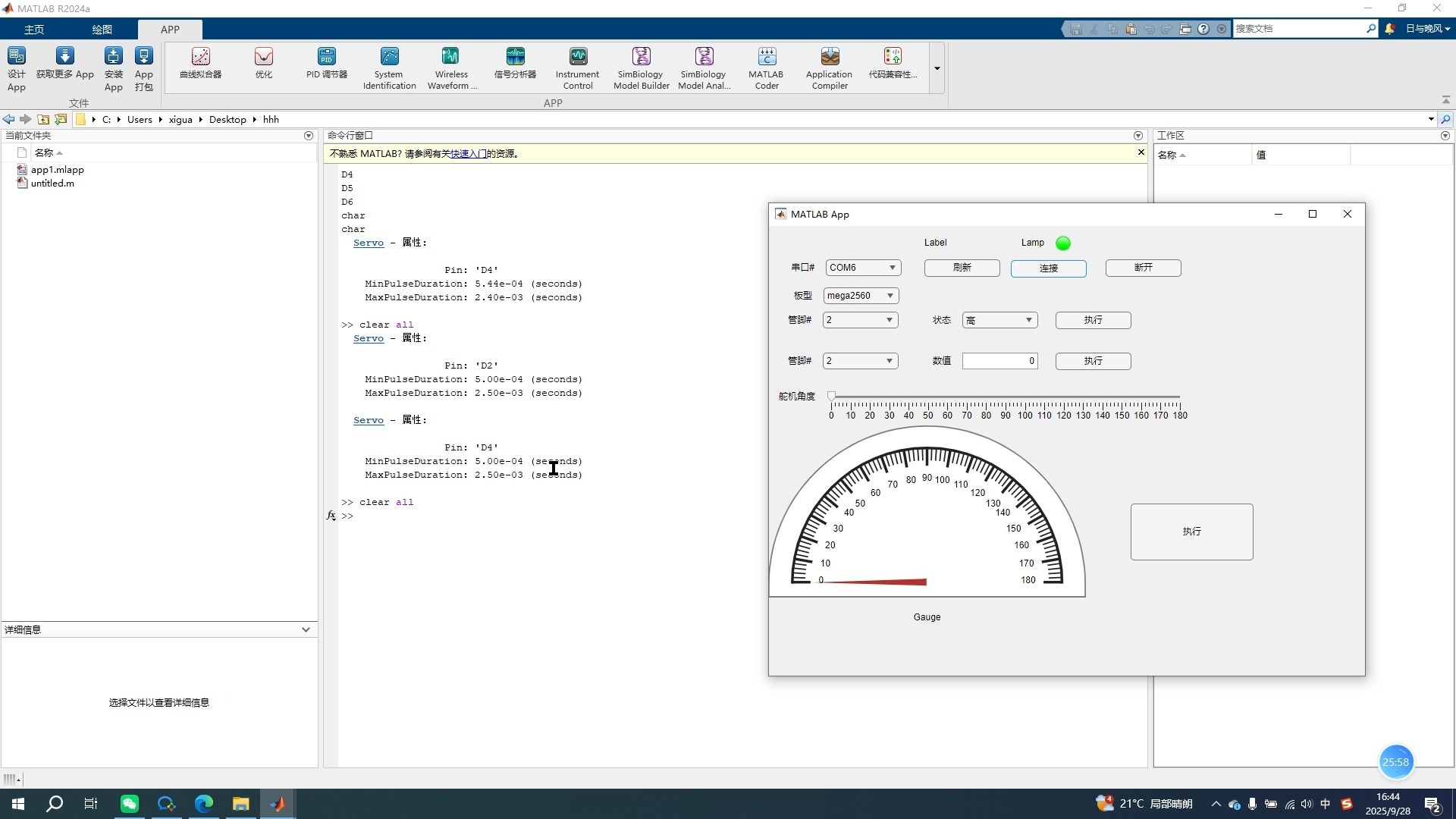
Task: Click the 刷新 button
Action: pos(962,268)
